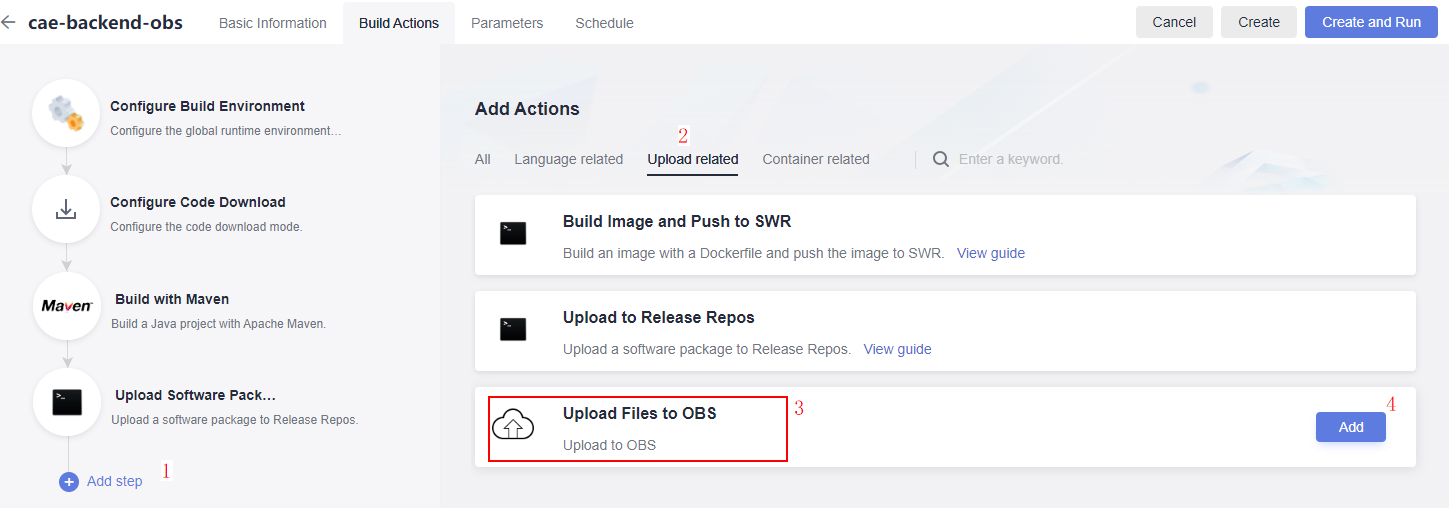Open the Upload Software Package terminal icon
Screen dimensions: 1449x508
point(66,402)
